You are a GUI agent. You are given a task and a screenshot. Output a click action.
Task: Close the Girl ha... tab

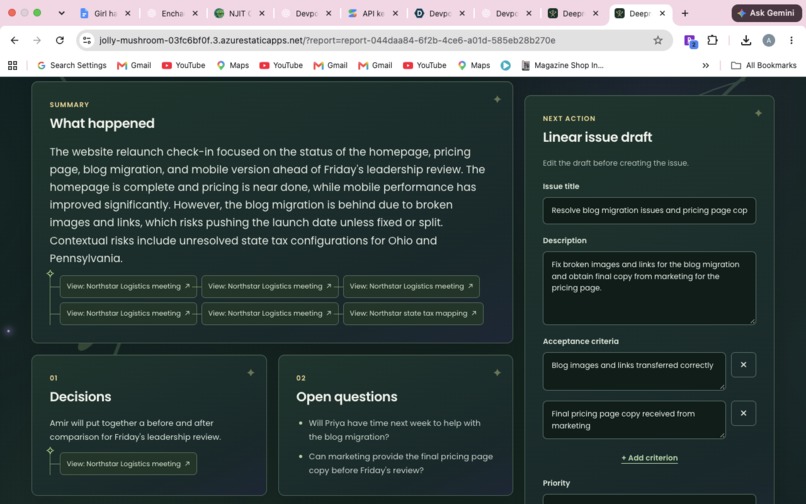coord(128,13)
